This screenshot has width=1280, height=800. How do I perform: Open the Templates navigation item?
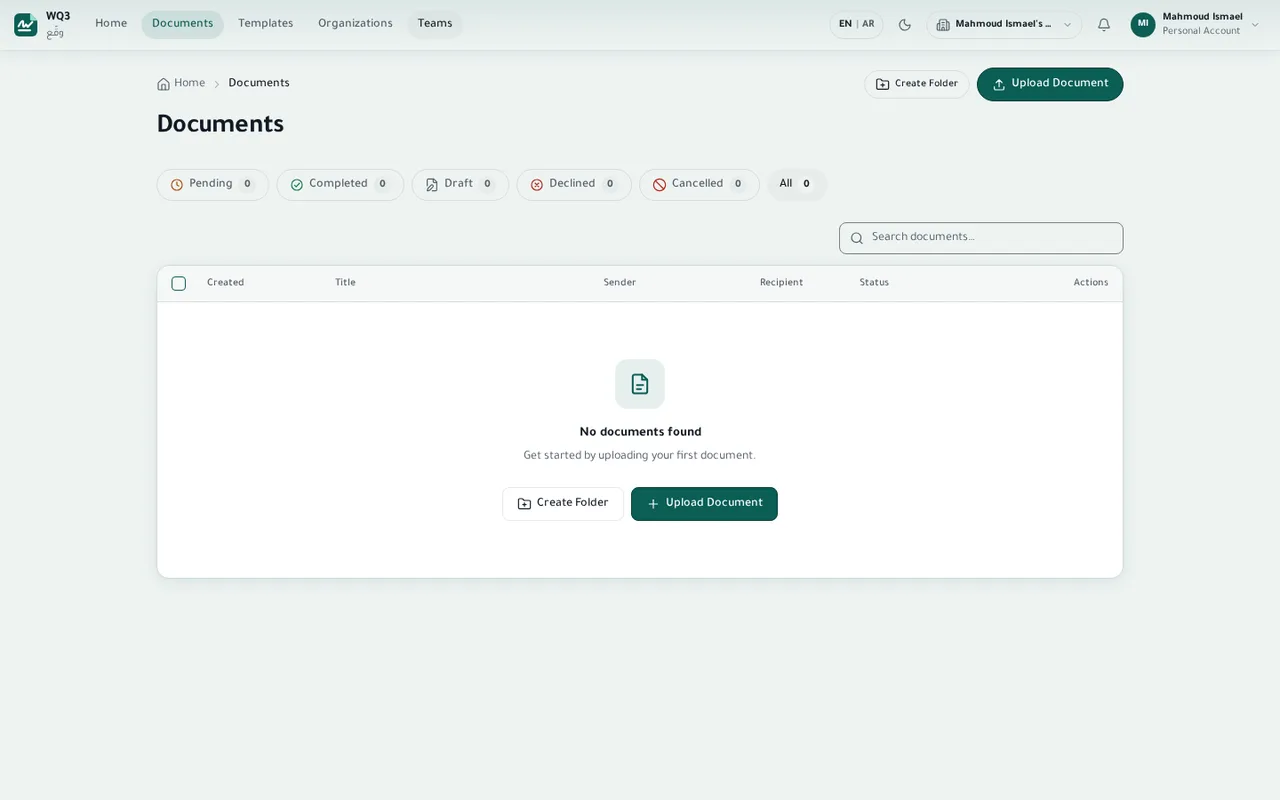pos(266,24)
